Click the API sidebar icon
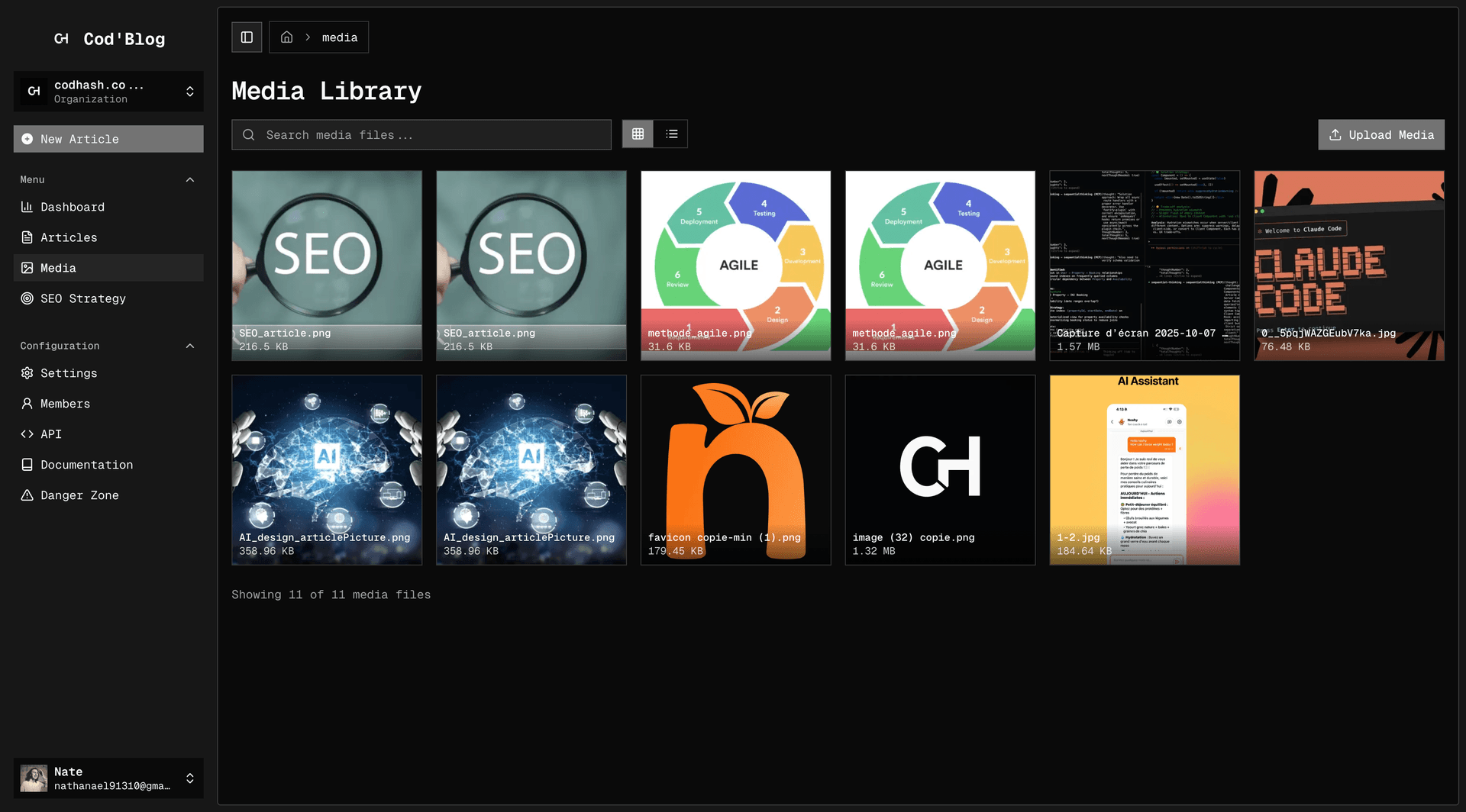The height and width of the screenshot is (812, 1466). pos(27,433)
